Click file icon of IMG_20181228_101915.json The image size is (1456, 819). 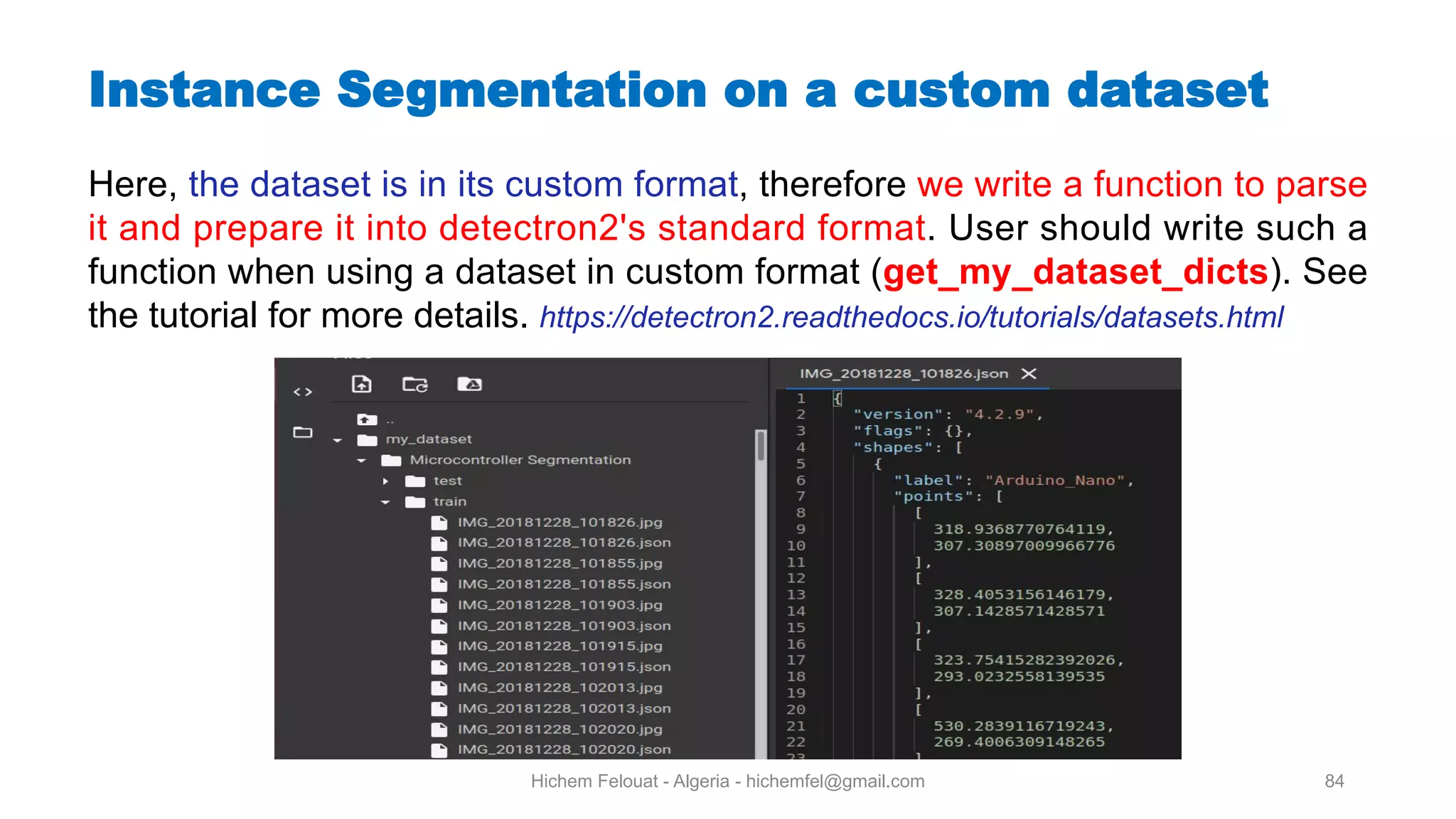pos(439,668)
